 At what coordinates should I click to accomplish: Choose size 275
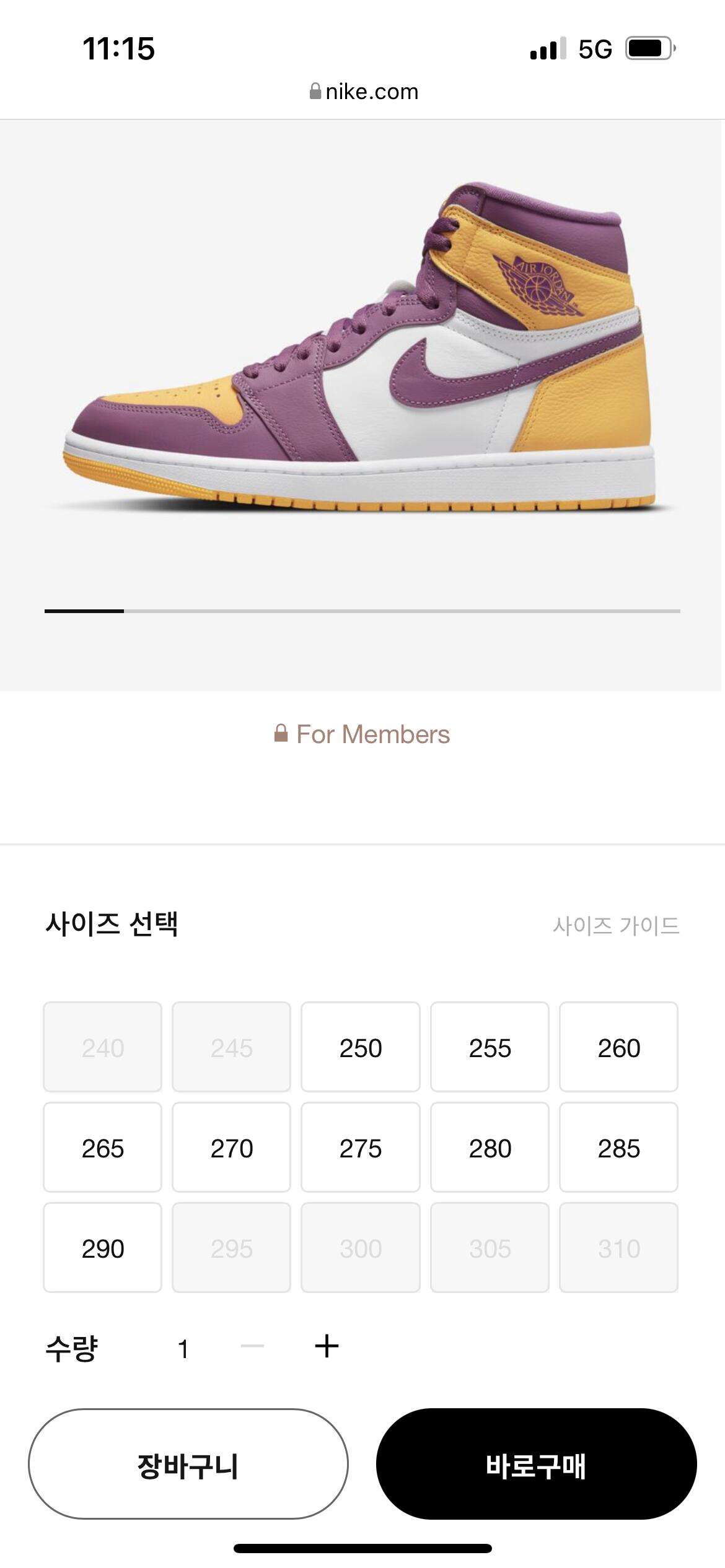click(x=361, y=1147)
